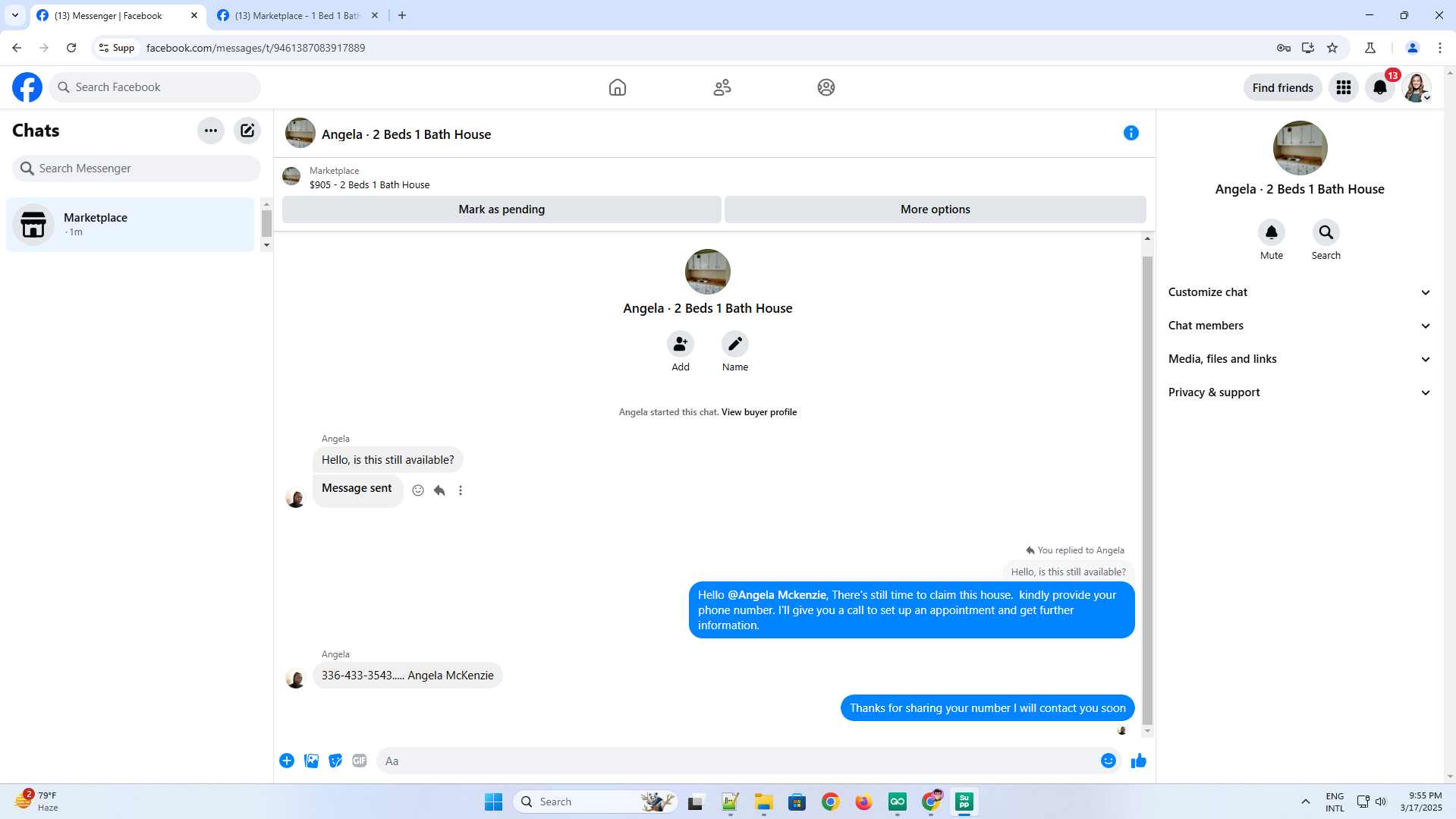
Task: Choose a GIF for the message
Action: coord(360,761)
